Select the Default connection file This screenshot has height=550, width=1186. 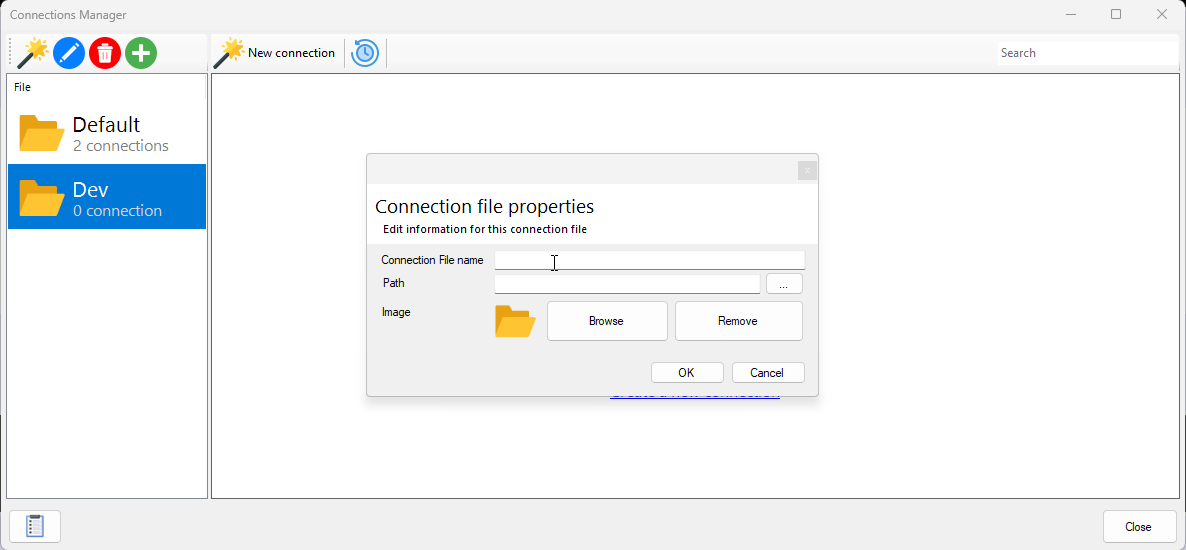[x=107, y=133]
